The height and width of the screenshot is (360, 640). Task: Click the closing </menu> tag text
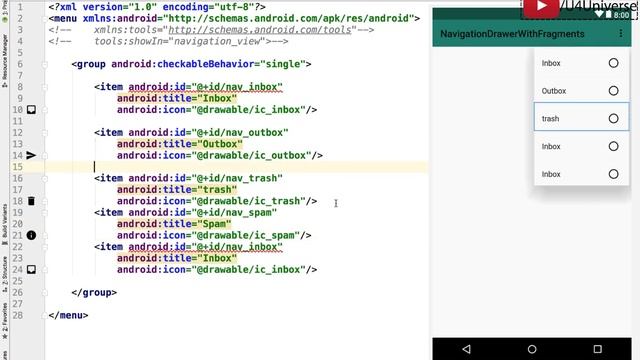point(68,316)
